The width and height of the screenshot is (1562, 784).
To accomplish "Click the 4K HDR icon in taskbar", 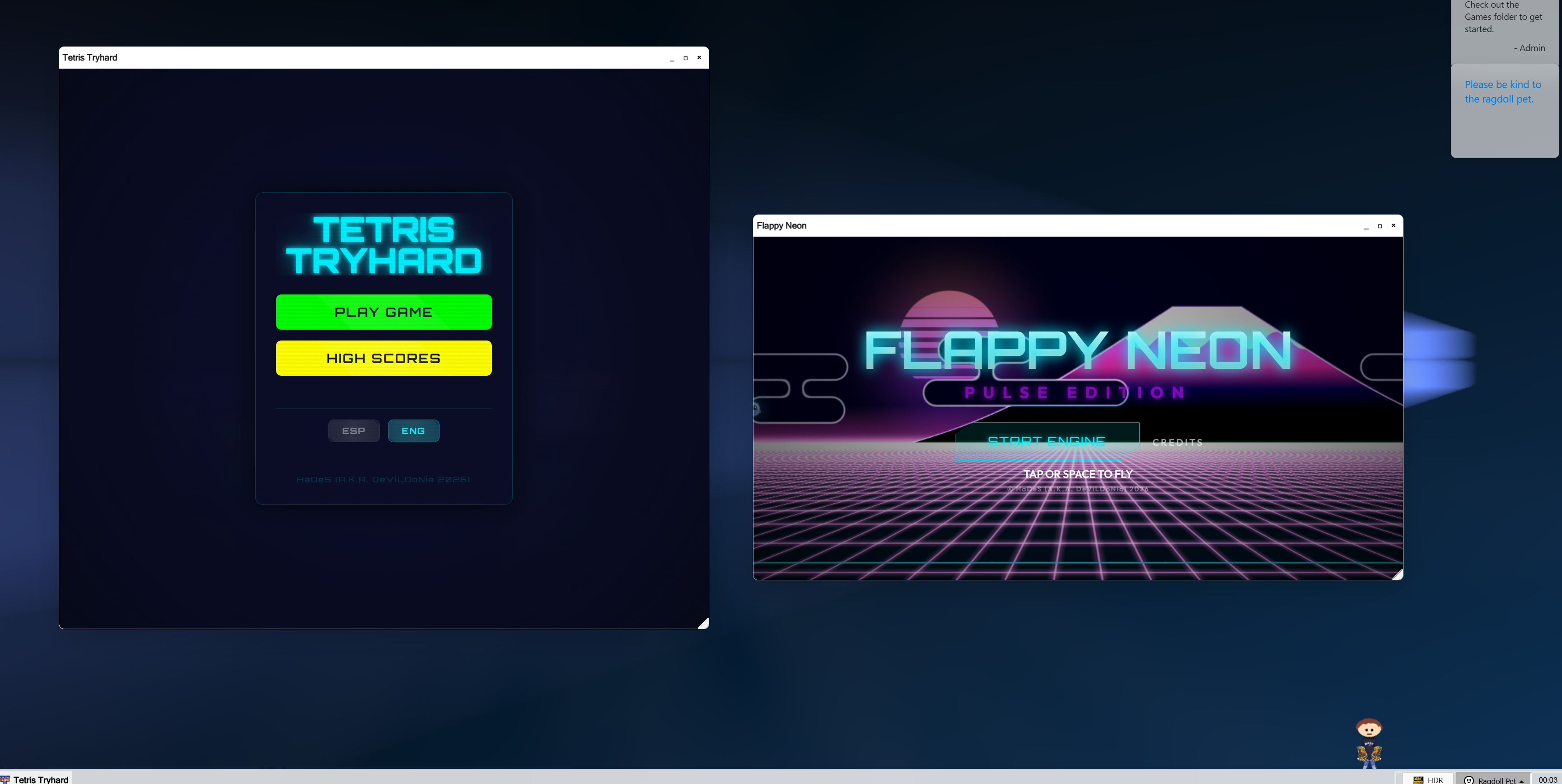I will 1418,780.
